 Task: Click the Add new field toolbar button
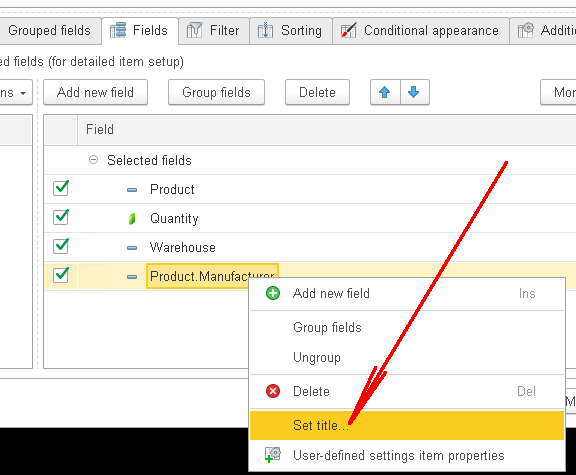[x=96, y=92]
